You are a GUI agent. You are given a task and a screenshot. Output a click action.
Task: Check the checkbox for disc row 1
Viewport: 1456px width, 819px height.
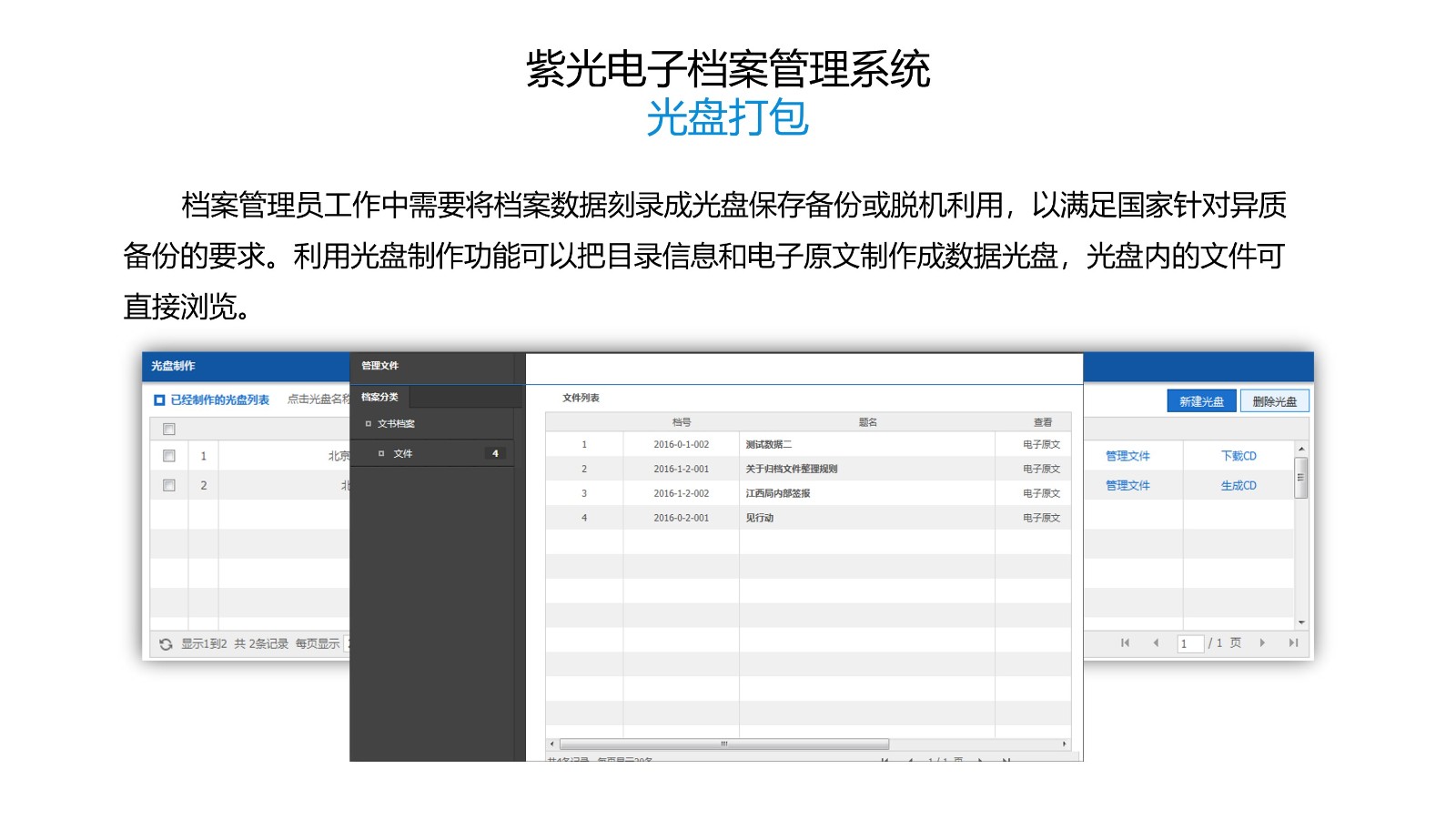point(169,456)
